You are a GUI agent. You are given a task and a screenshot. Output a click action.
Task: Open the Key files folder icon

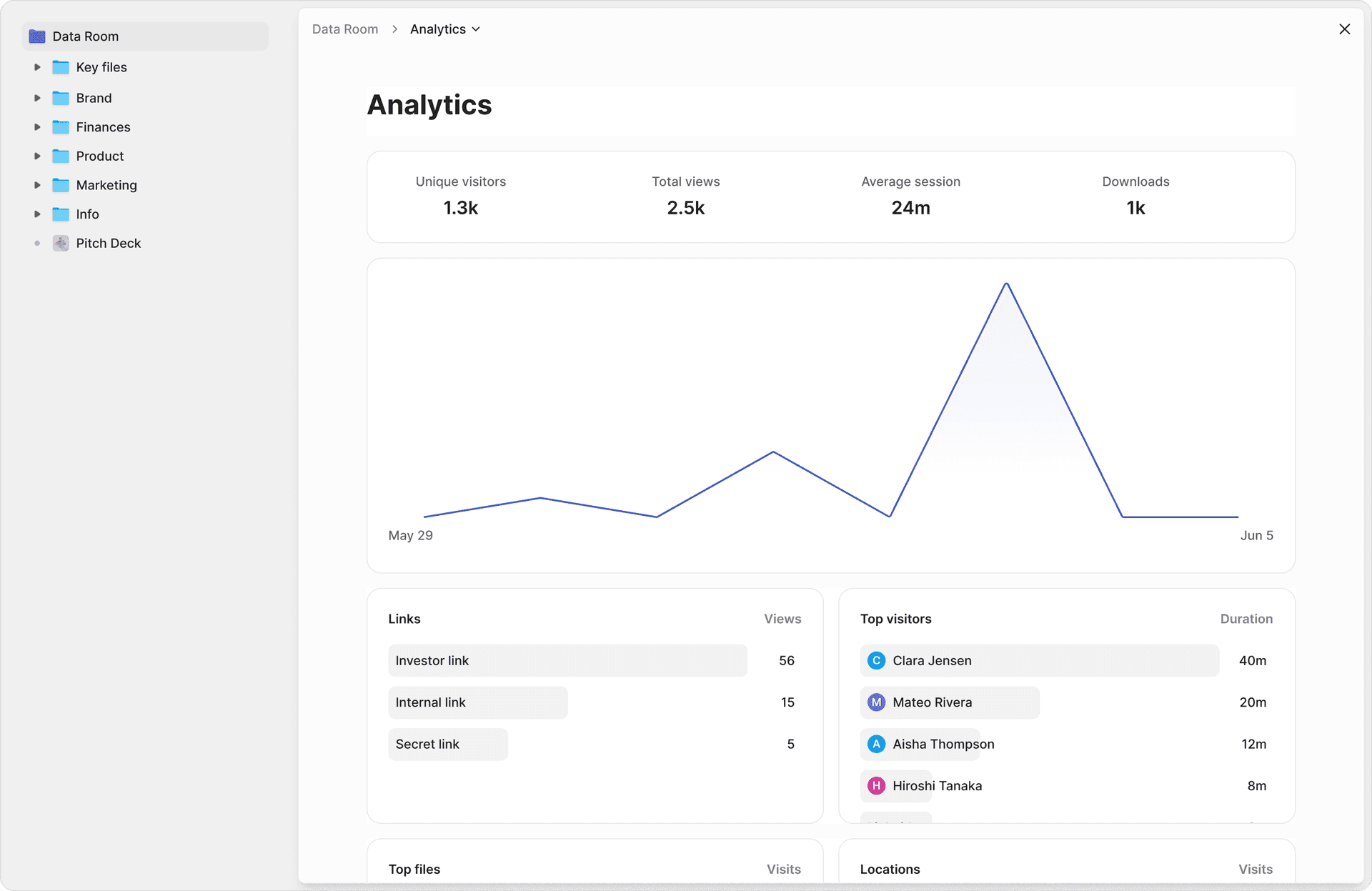(x=61, y=66)
